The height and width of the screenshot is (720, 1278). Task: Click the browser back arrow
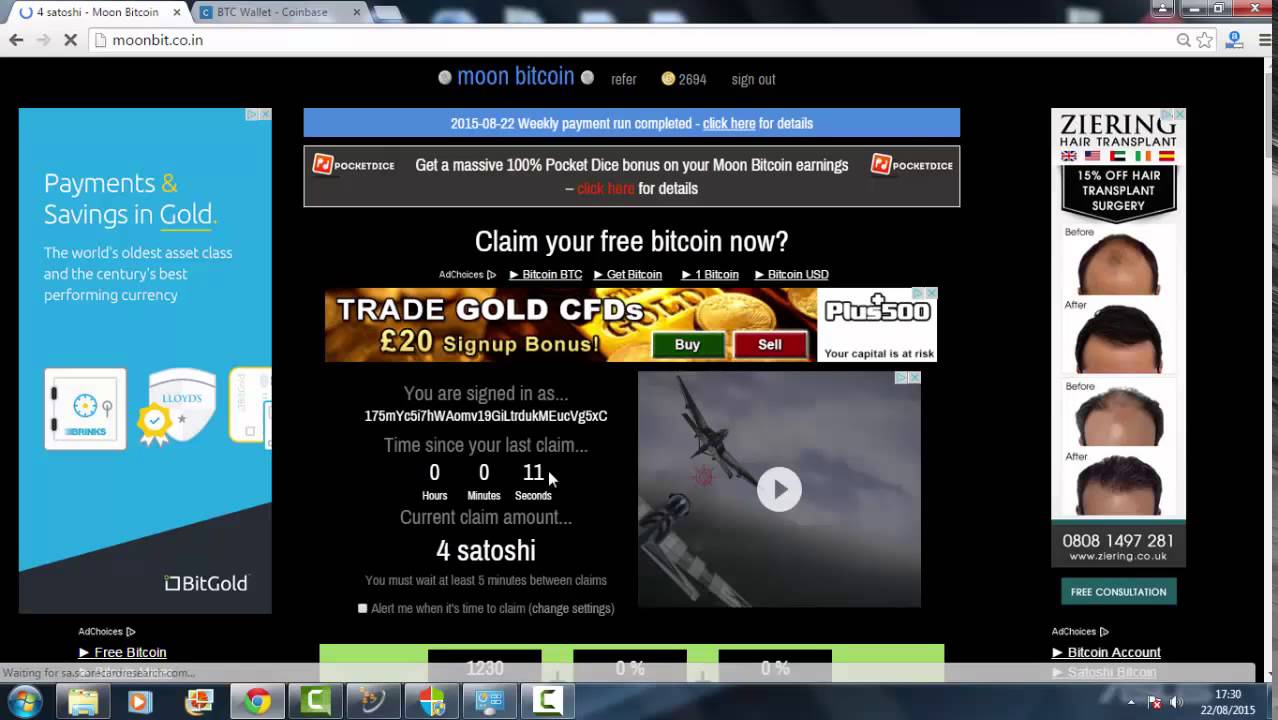point(16,40)
